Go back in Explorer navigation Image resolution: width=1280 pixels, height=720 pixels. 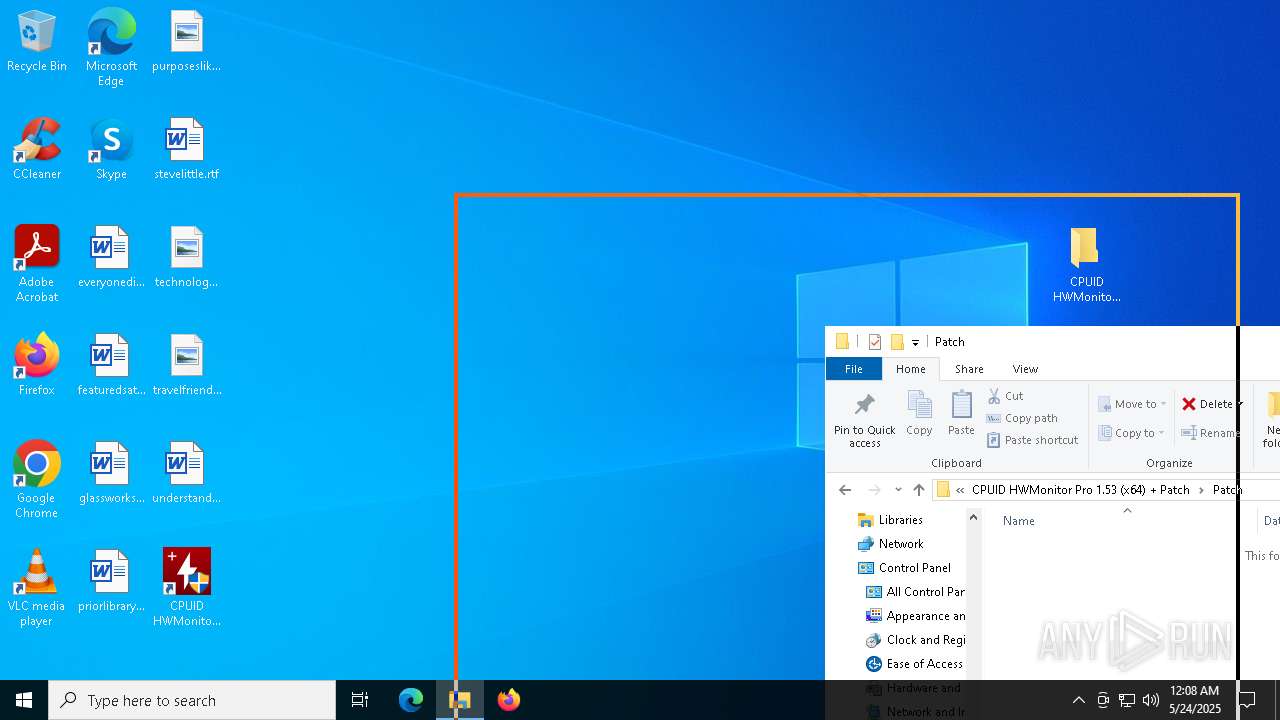[x=845, y=490]
